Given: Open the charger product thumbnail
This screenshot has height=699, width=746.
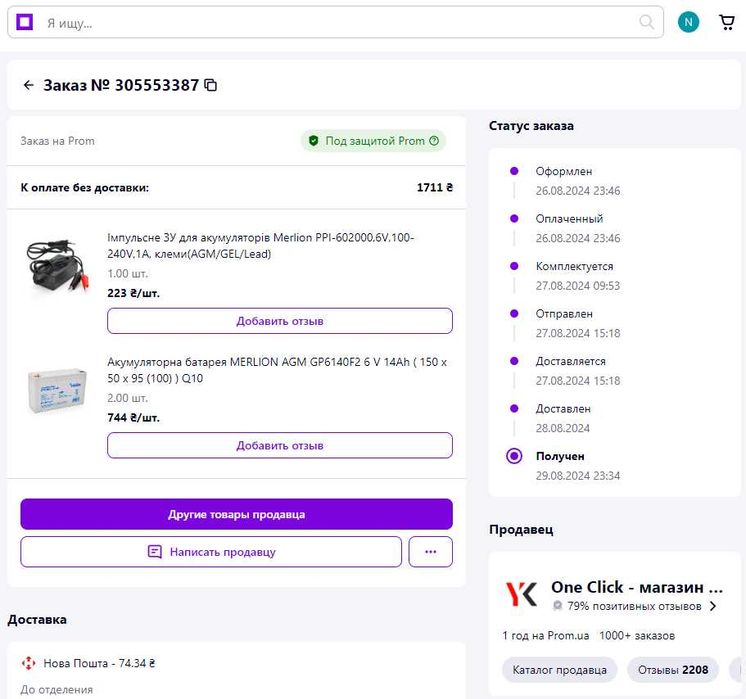Looking at the screenshot, I should 57,265.
